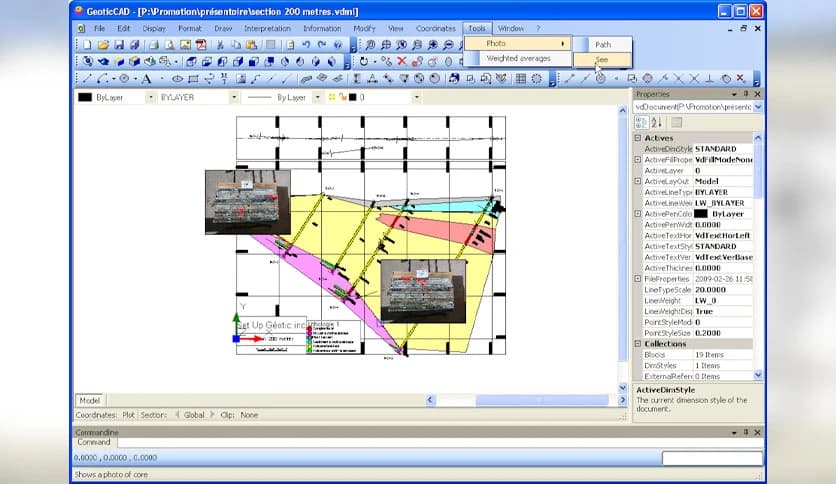The image size is (836, 484).
Task: Select the Rectangle drawing tool
Action: tap(193, 79)
